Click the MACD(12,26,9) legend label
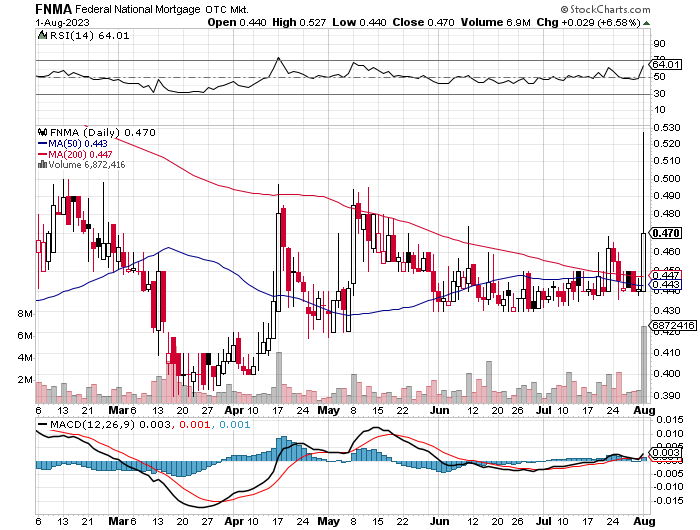This screenshot has width=700, height=530. [x=92, y=424]
